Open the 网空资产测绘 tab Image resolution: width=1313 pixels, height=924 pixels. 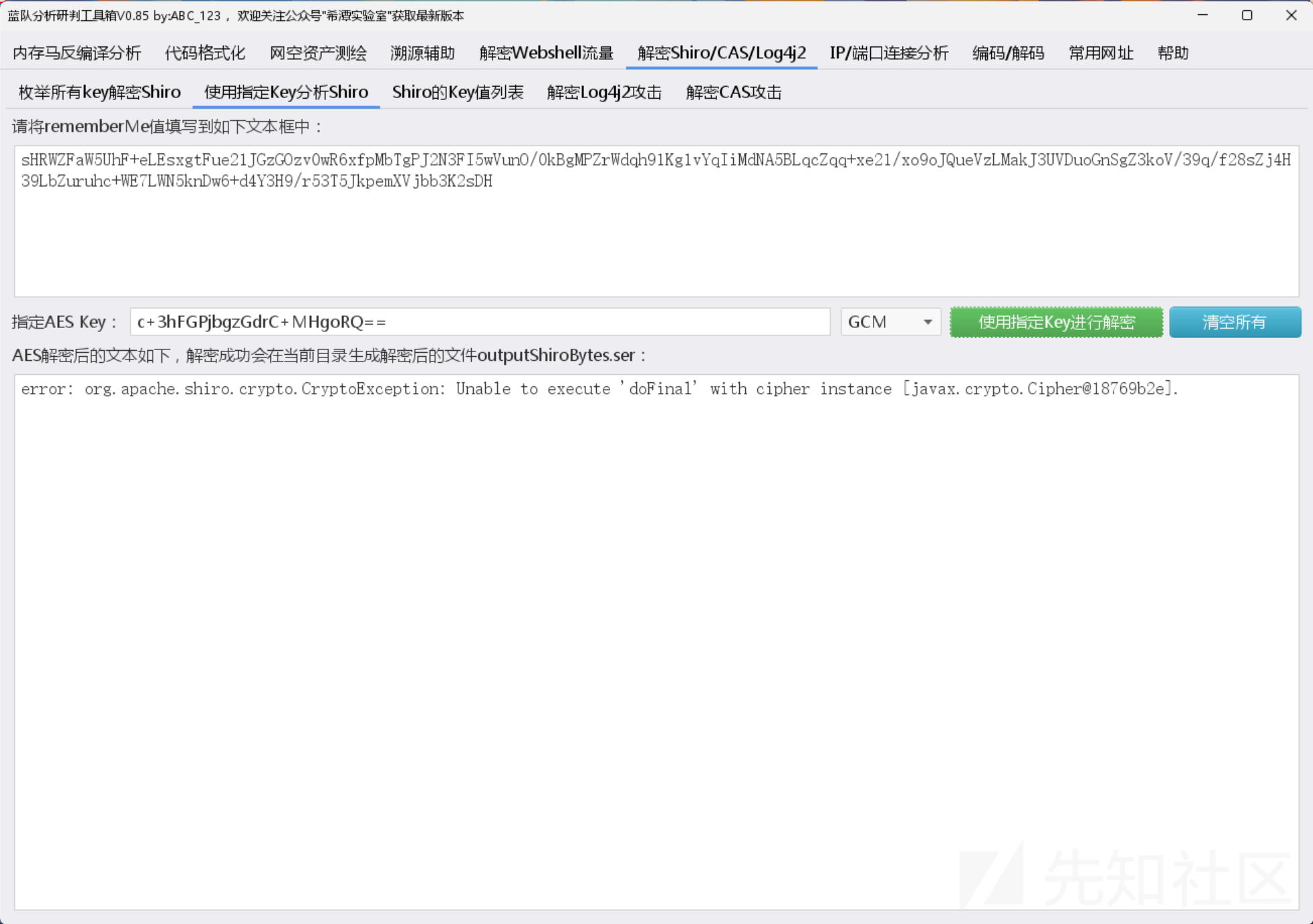[x=318, y=53]
